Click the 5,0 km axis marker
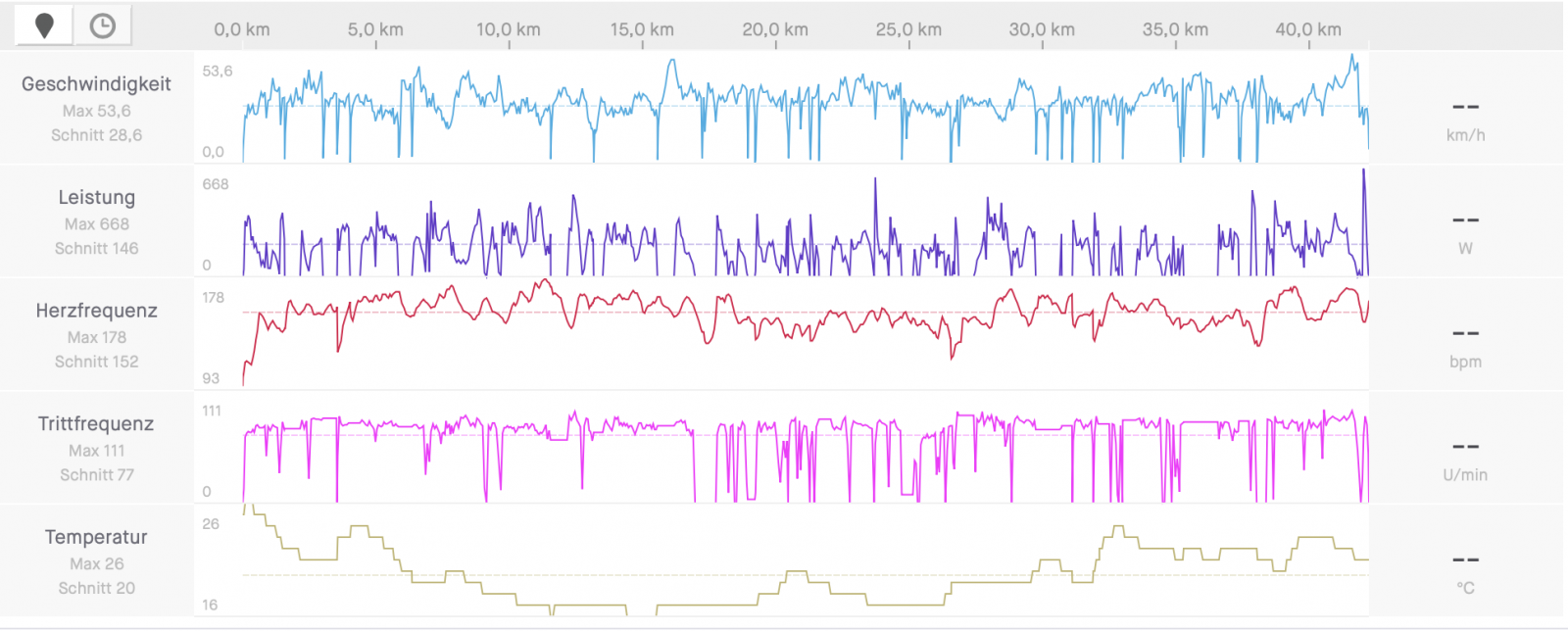Screen dimensions: 1568x631 [375, 29]
